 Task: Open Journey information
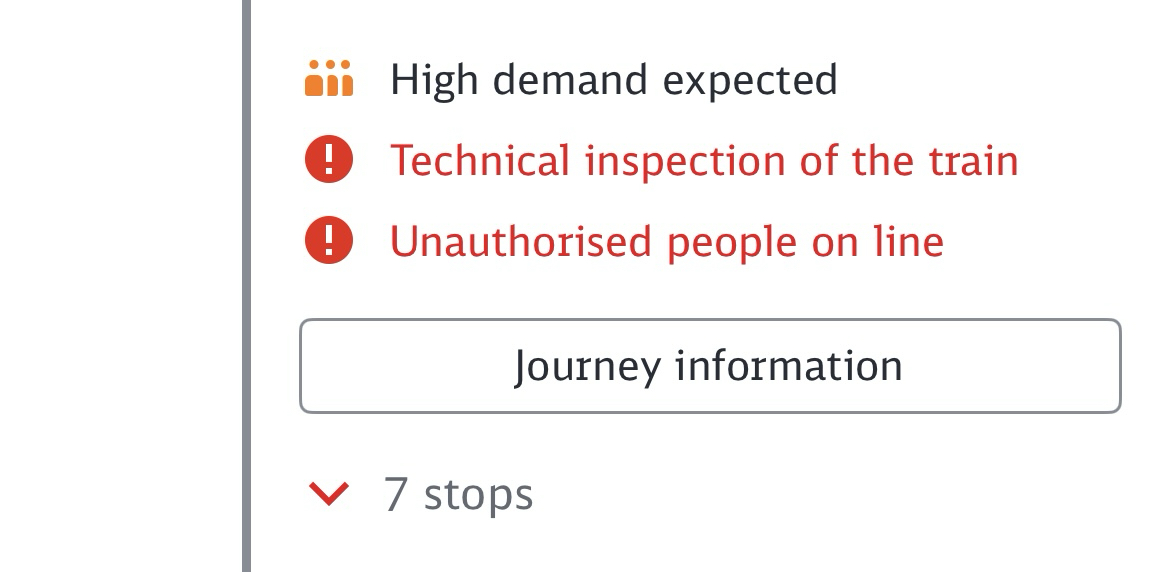(x=710, y=366)
